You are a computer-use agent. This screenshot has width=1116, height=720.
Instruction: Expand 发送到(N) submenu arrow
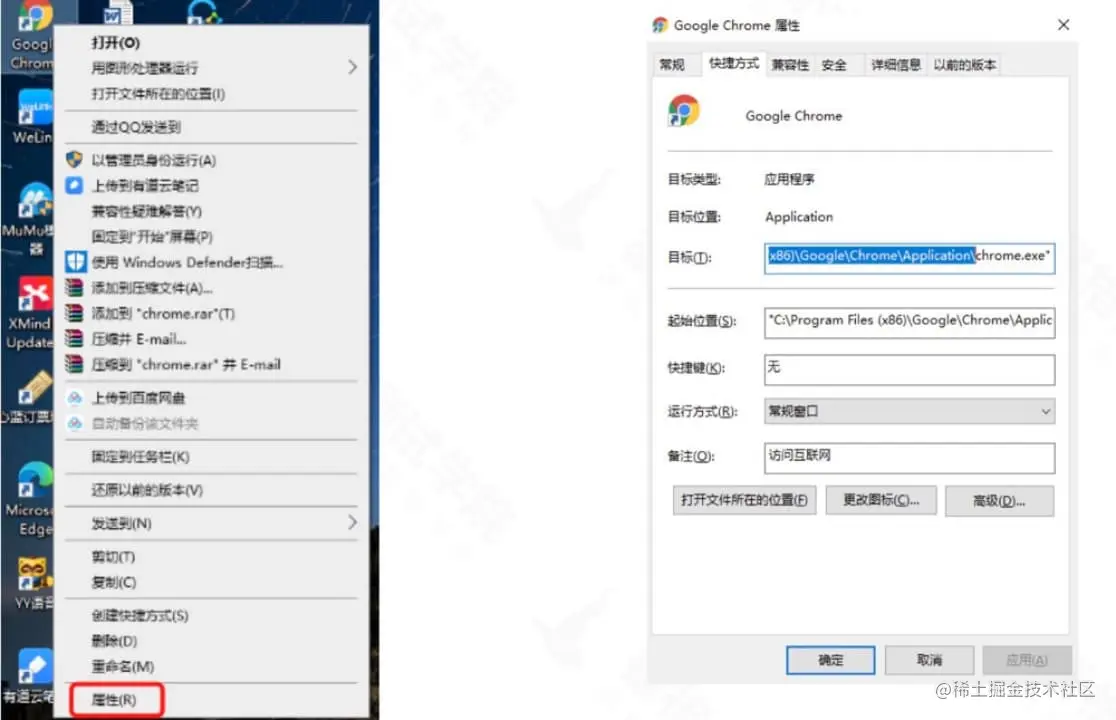pos(352,523)
